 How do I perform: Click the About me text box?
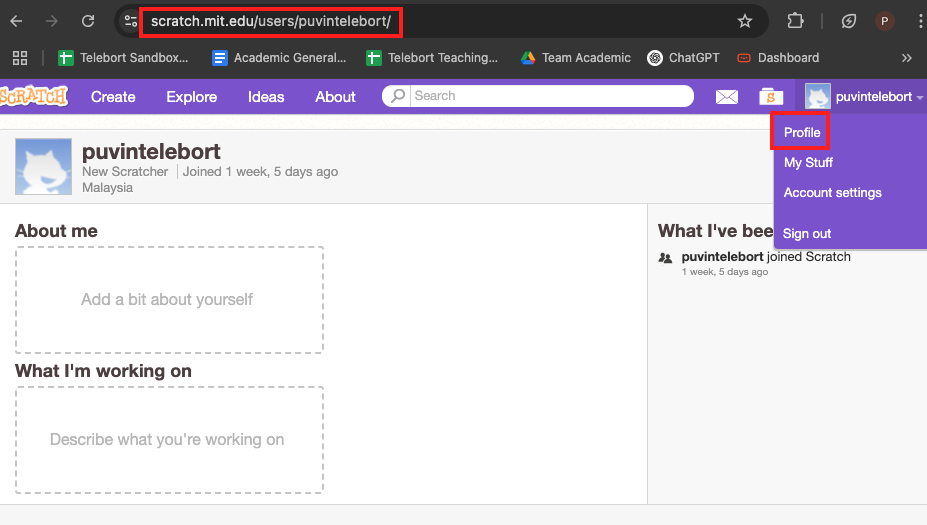click(169, 299)
